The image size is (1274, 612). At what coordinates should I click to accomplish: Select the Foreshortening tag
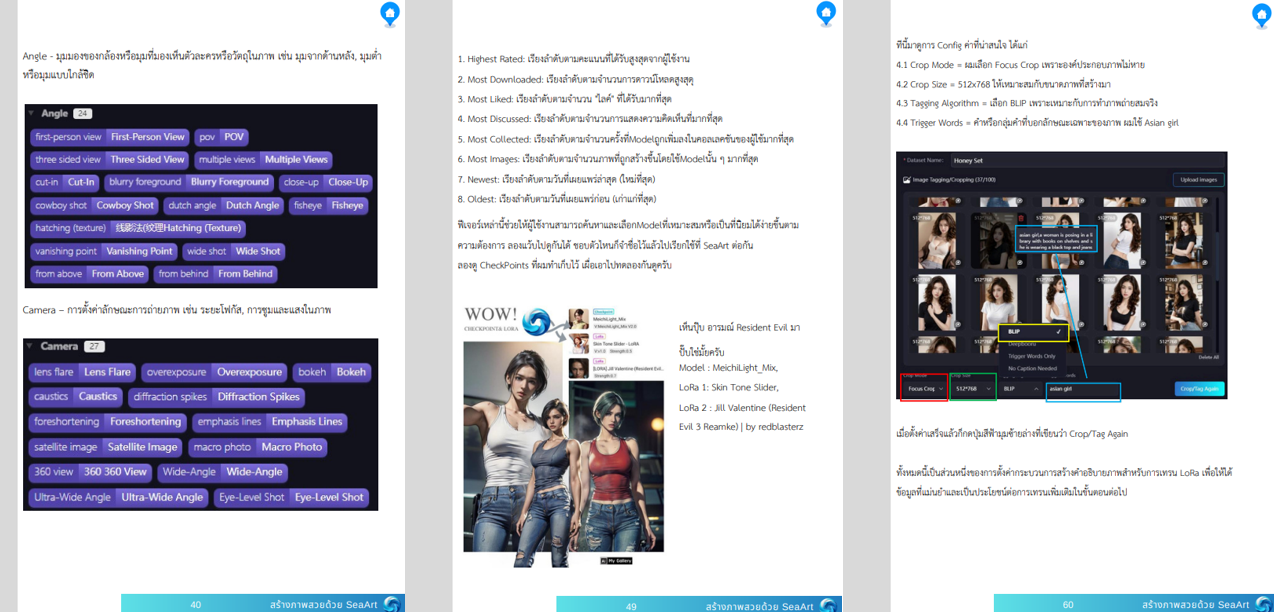pyautogui.click(x=108, y=422)
